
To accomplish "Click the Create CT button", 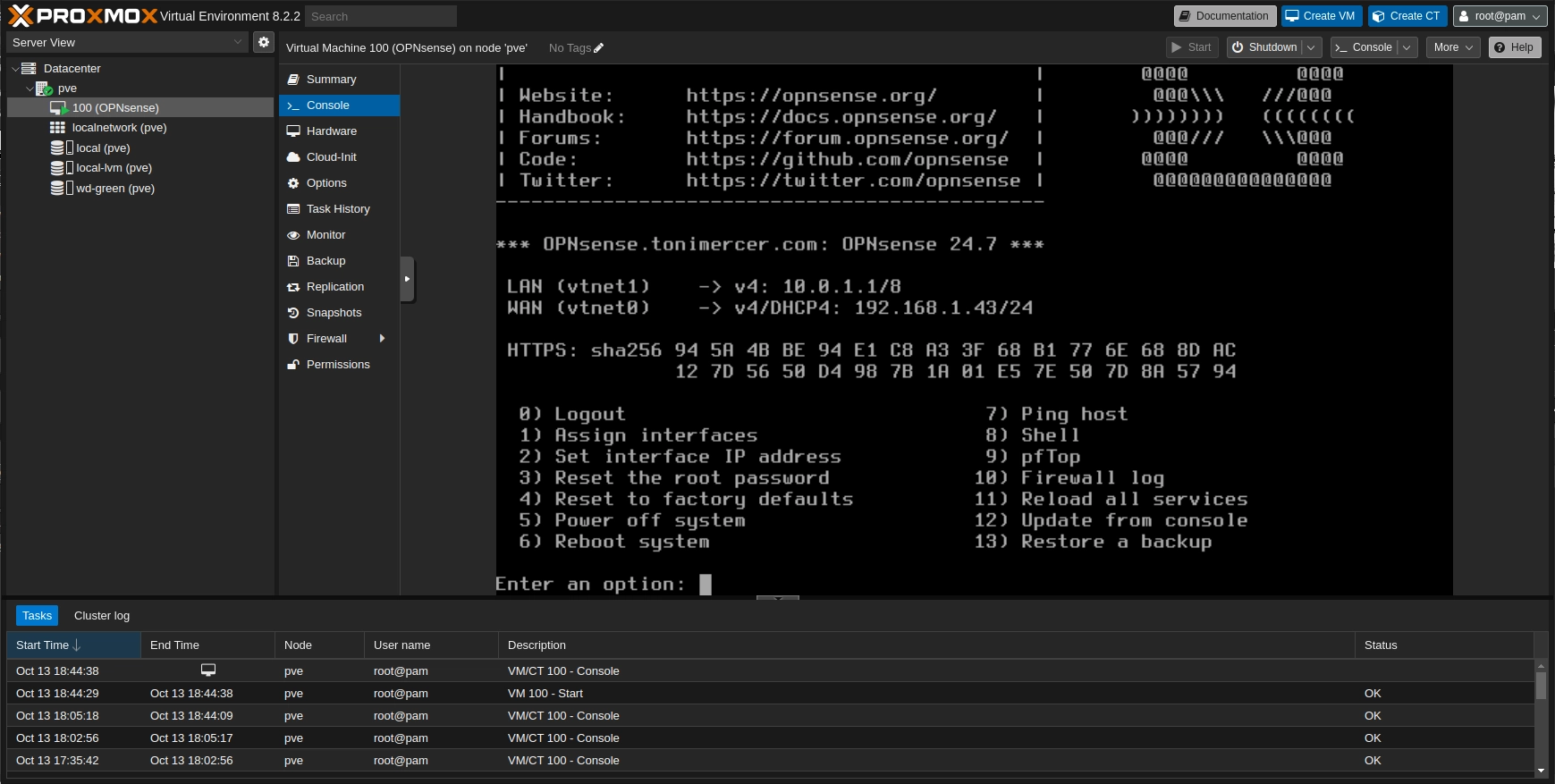I will [1407, 16].
